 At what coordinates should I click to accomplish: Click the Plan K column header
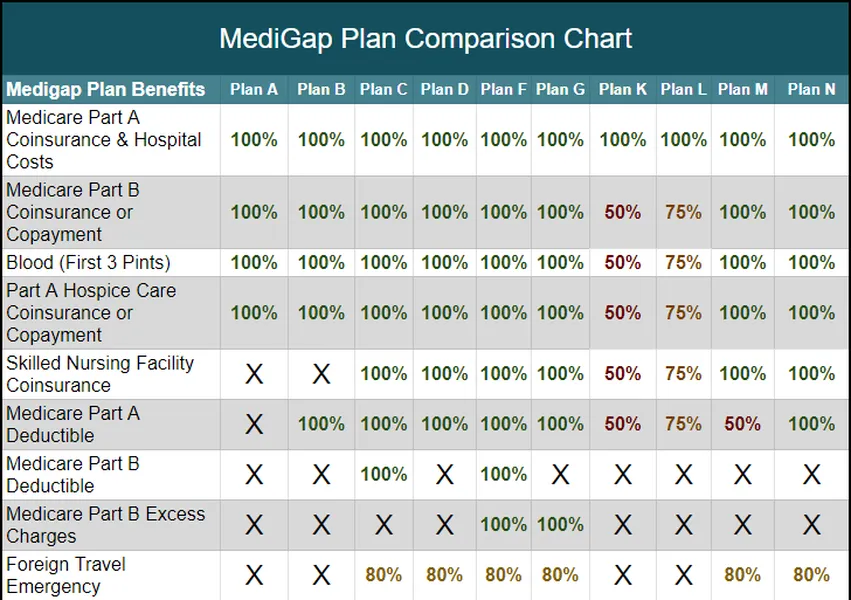click(623, 89)
